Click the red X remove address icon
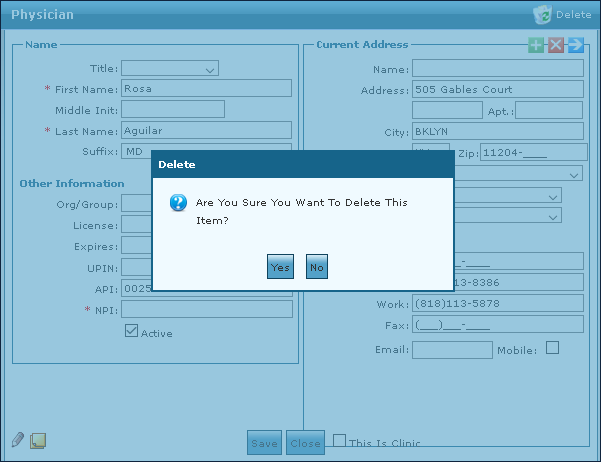 point(556,45)
